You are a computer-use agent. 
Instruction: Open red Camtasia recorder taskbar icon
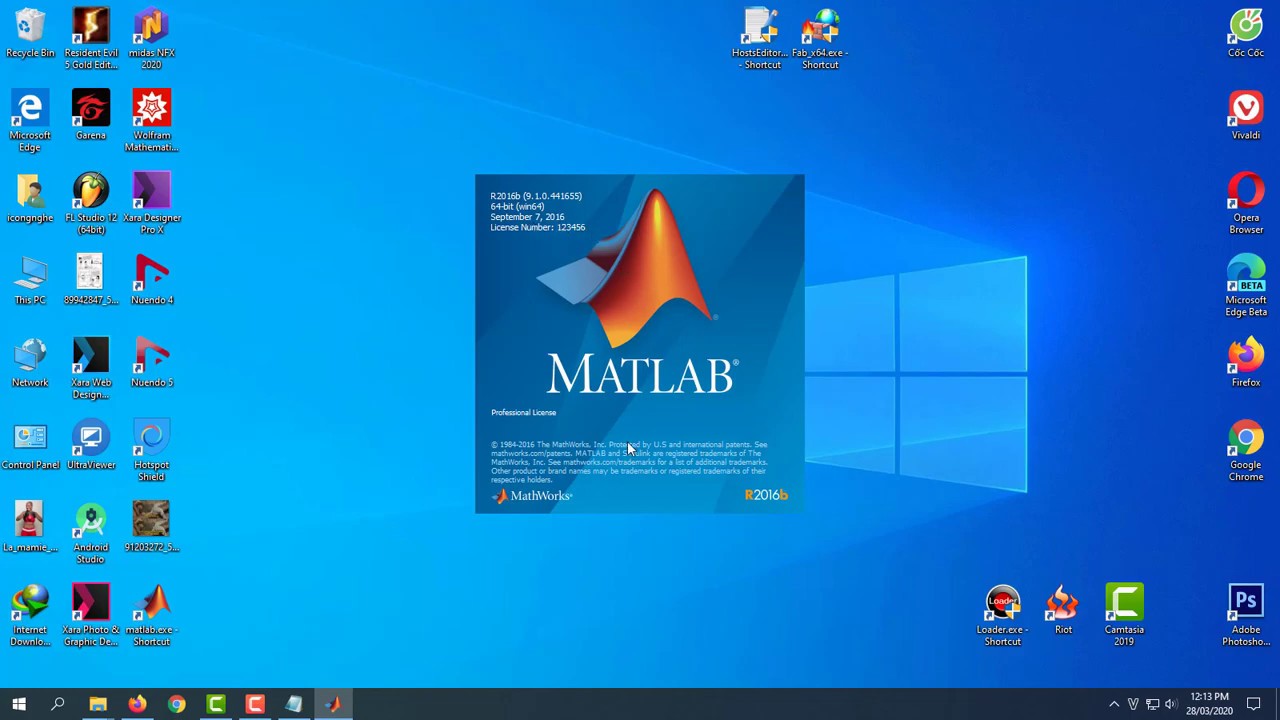tap(255, 704)
